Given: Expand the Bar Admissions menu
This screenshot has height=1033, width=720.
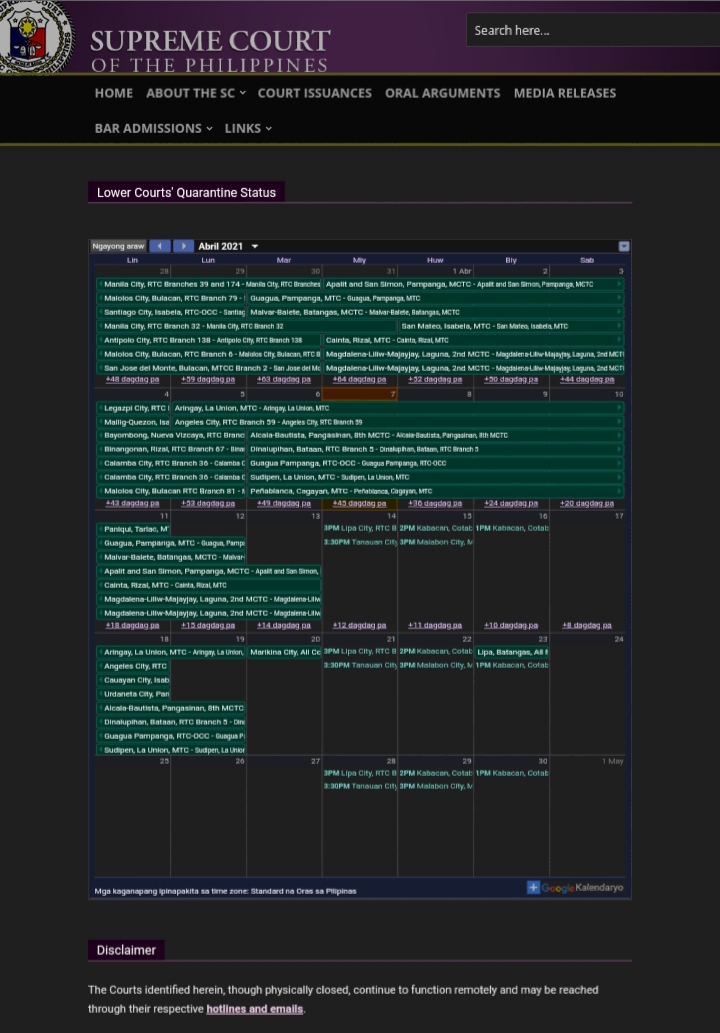Looking at the screenshot, I should [x=153, y=128].
